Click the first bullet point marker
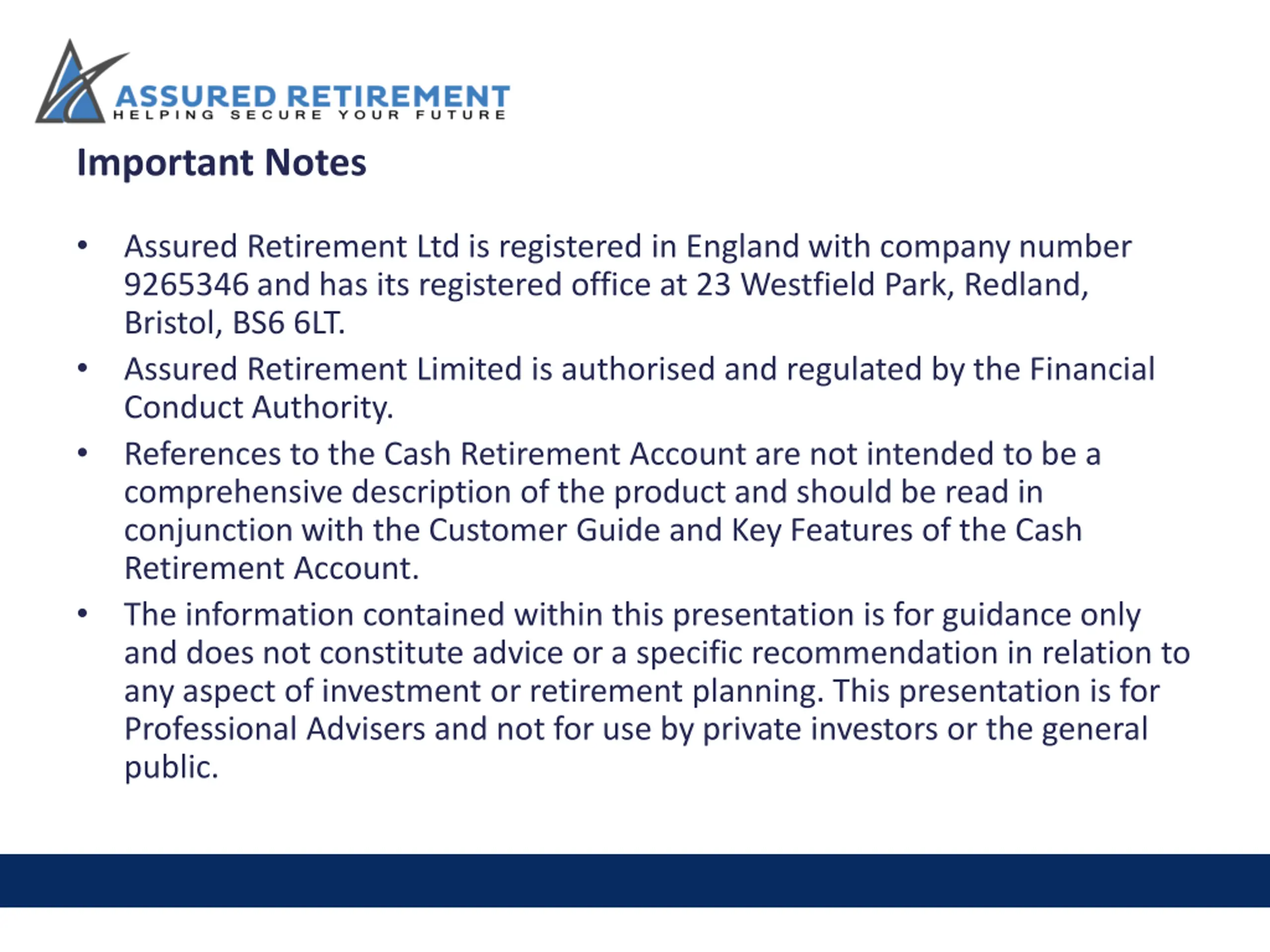Image resolution: width=1270 pixels, height=952 pixels. pos(82,245)
